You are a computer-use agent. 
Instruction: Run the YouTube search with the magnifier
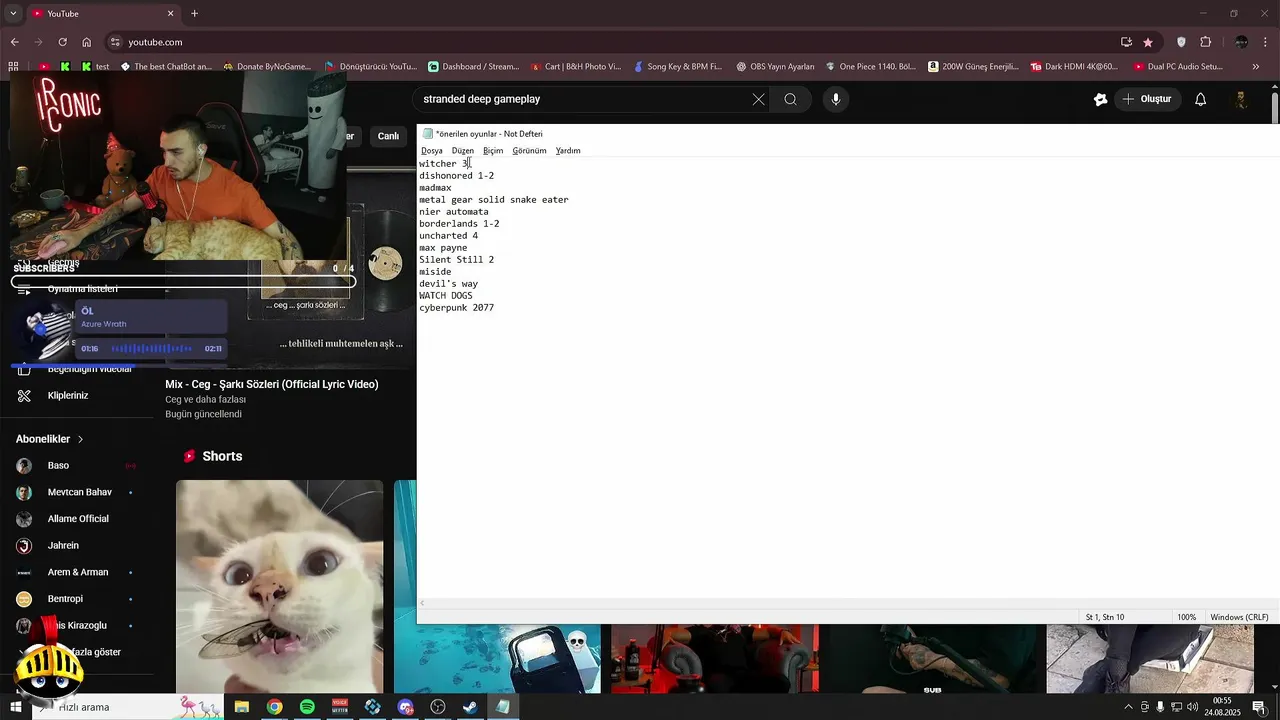pyautogui.click(x=790, y=99)
